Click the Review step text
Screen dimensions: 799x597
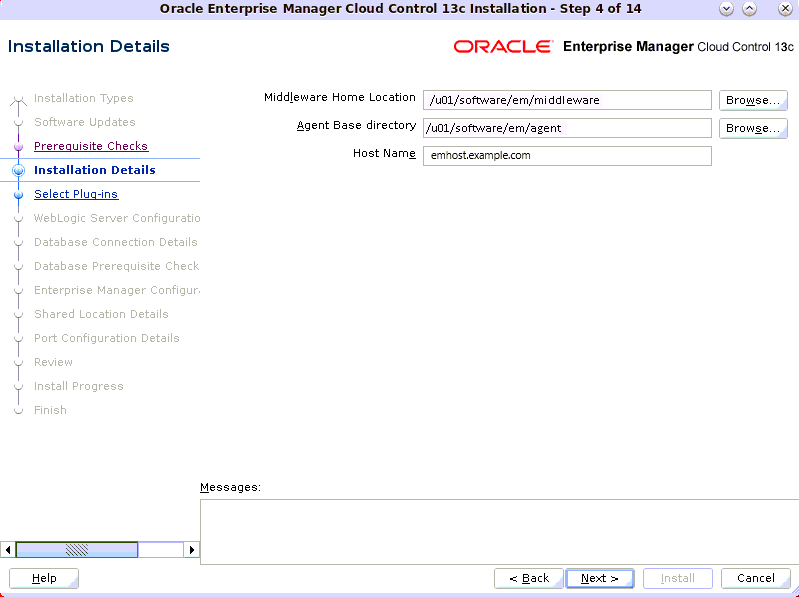[x=53, y=362]
